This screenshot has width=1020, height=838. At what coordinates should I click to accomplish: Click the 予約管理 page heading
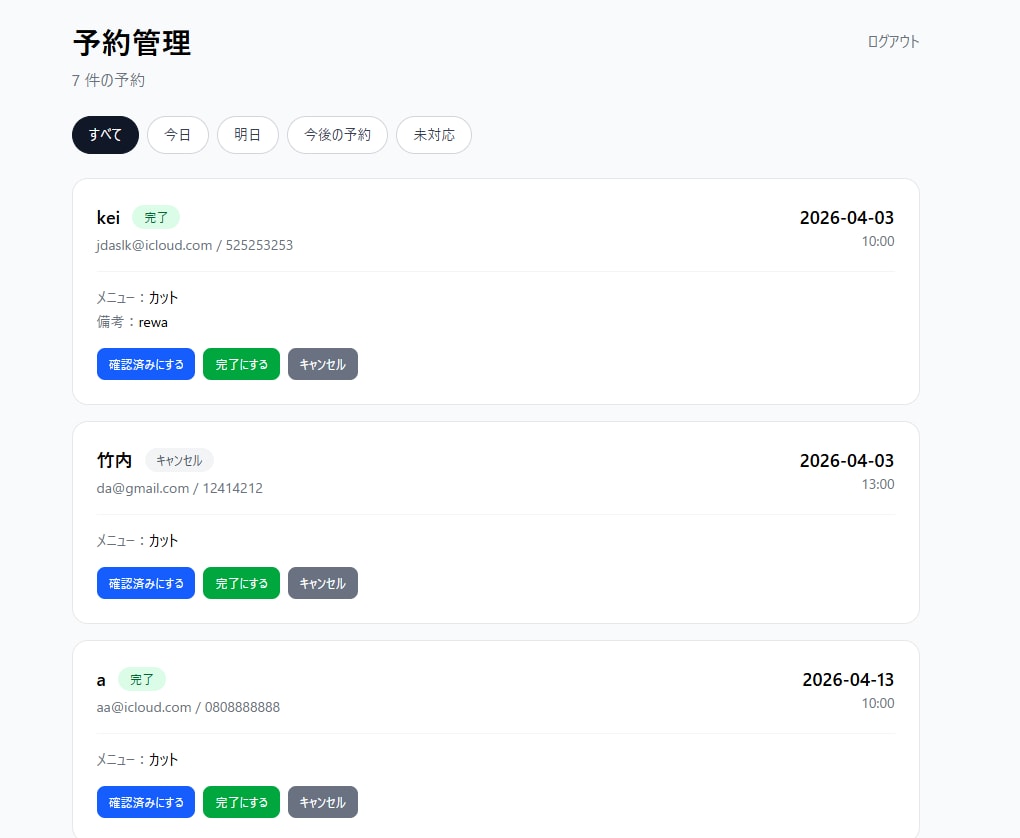tap(132, 43)
